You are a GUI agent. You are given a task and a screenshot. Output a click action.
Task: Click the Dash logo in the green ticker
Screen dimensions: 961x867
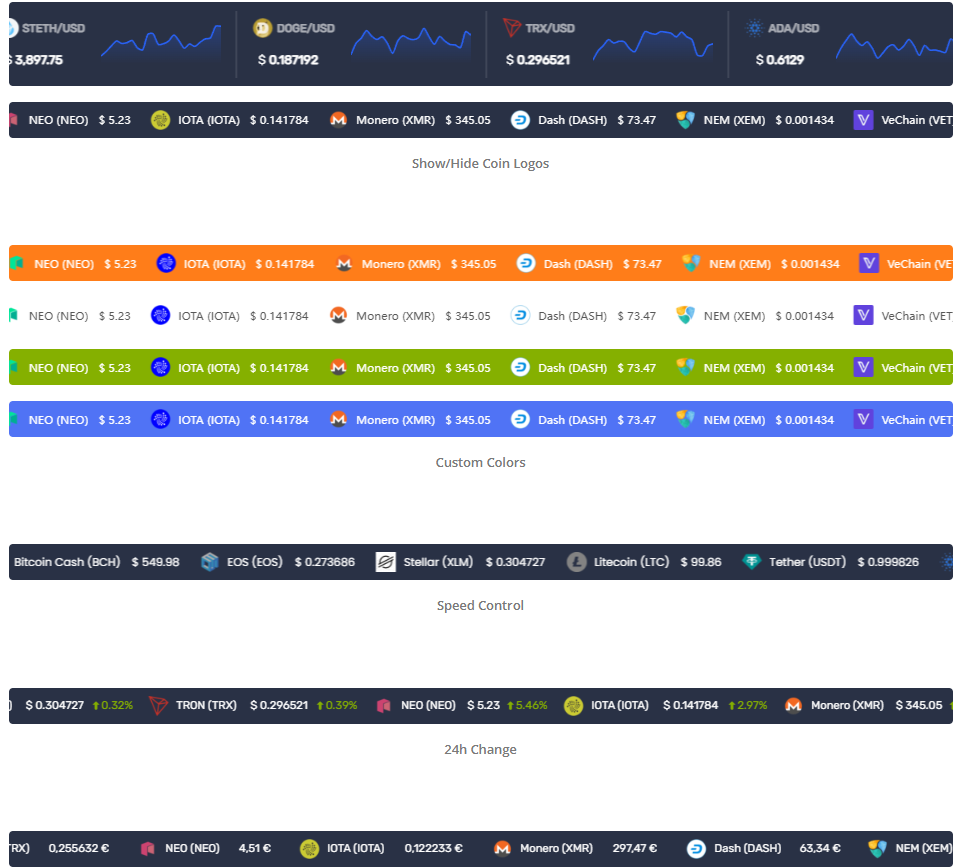pos(521,368)
